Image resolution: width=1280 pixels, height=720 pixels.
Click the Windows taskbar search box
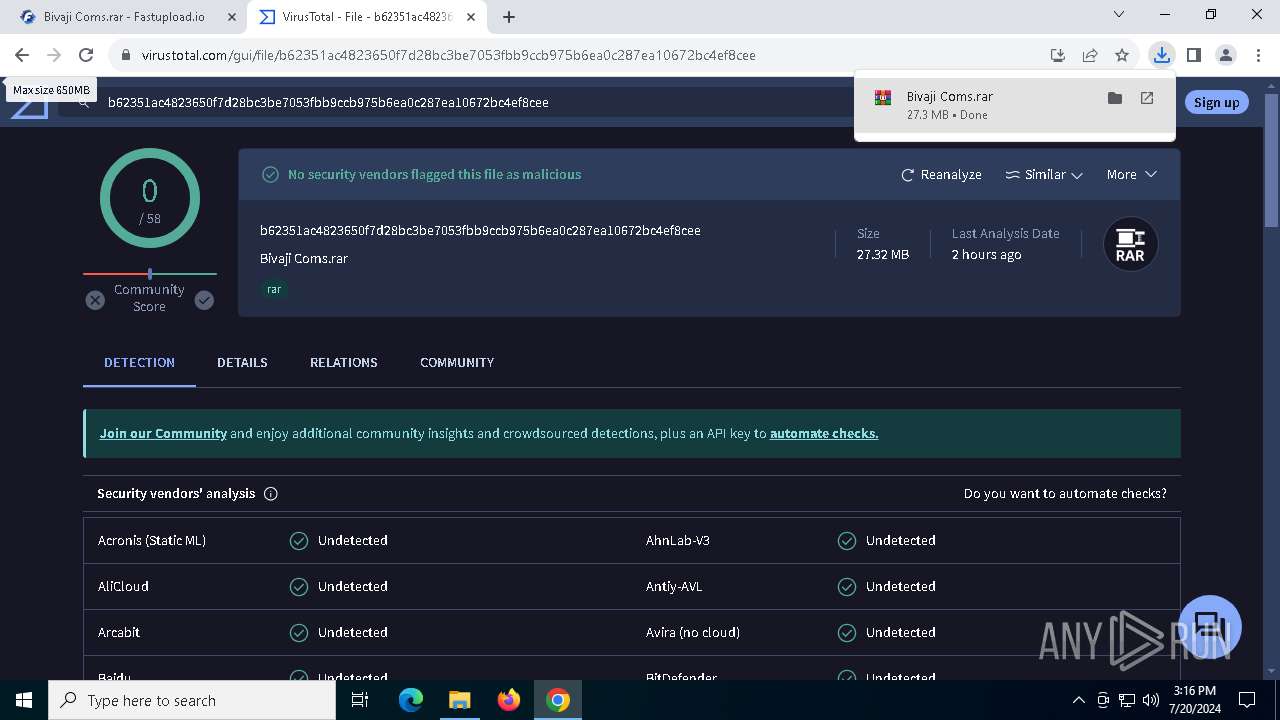click(x=192, y=700)
